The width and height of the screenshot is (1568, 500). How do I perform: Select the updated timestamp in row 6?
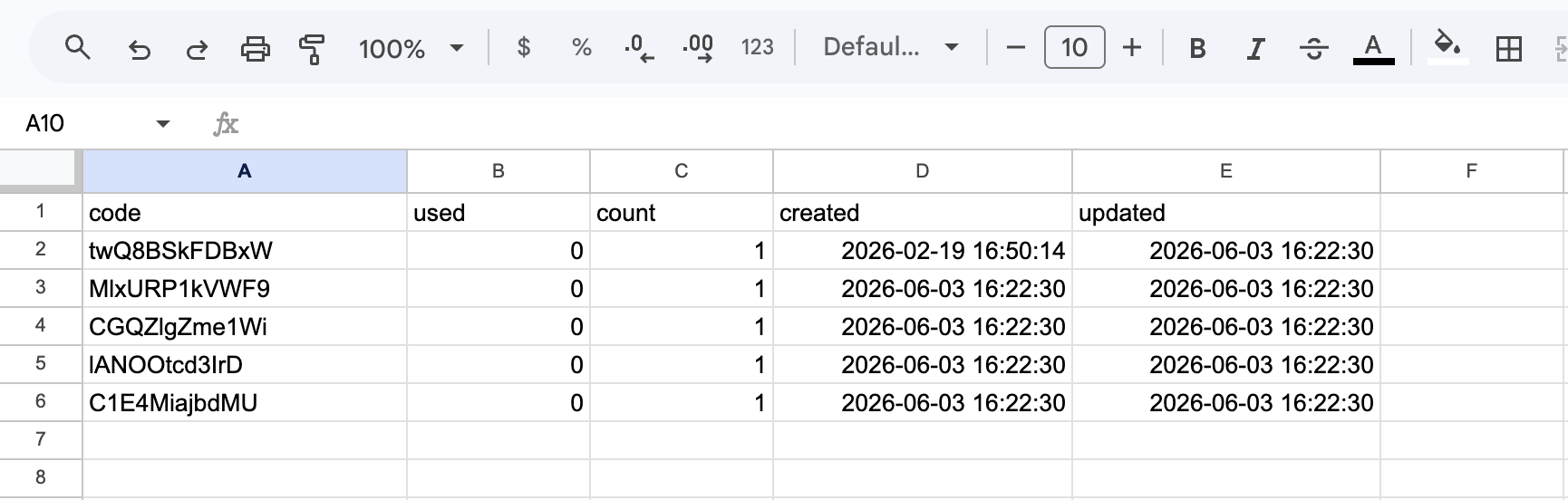[1226, 402]
